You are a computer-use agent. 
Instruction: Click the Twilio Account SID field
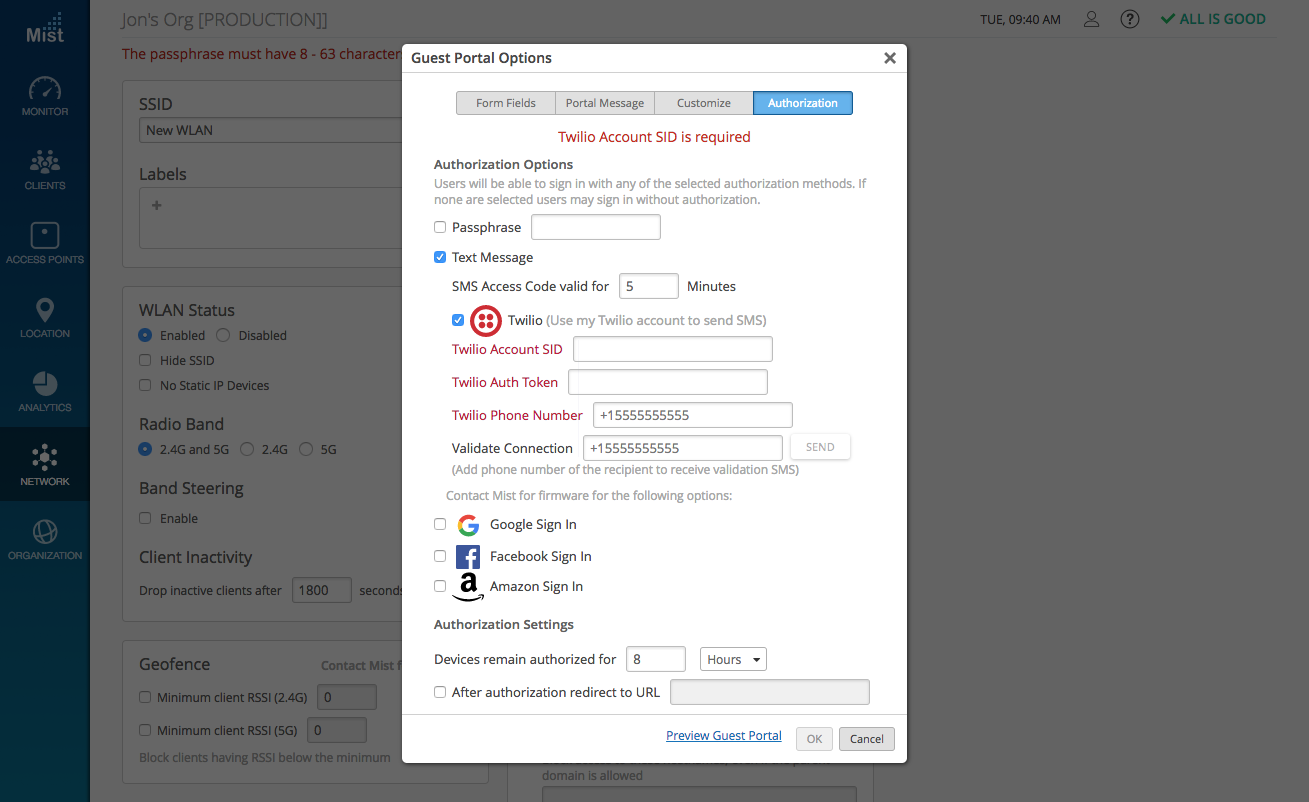(x=672, y=349)
